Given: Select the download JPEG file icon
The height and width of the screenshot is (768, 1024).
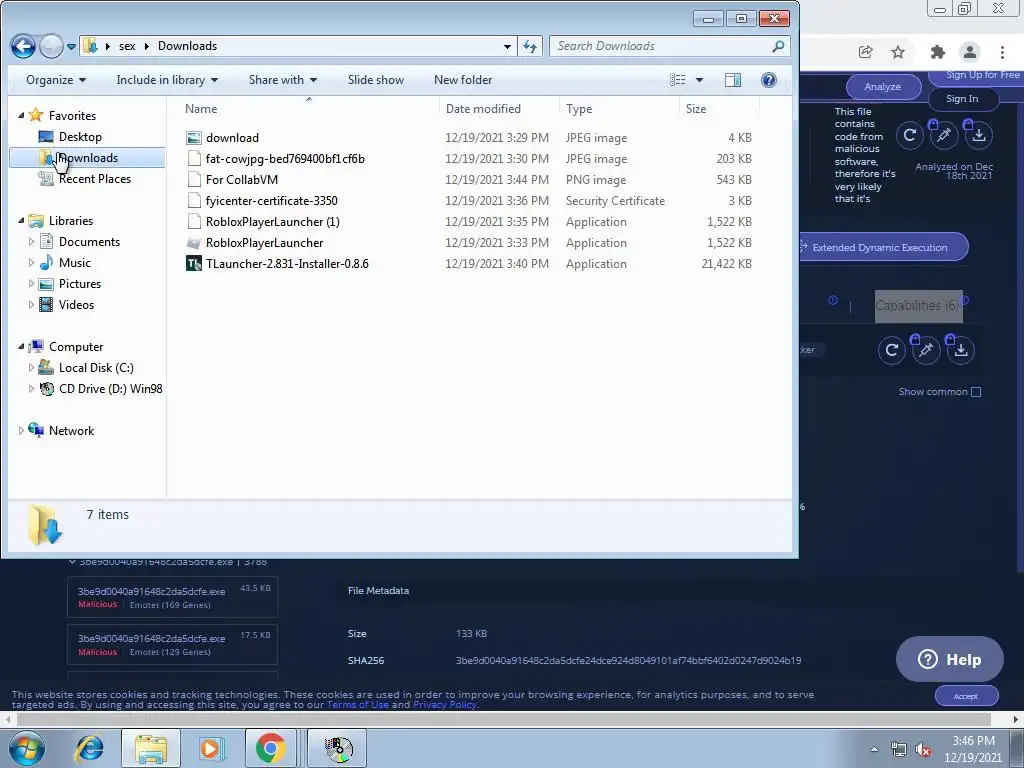Looking at the screenshot, I should click(x=194, y=138).
